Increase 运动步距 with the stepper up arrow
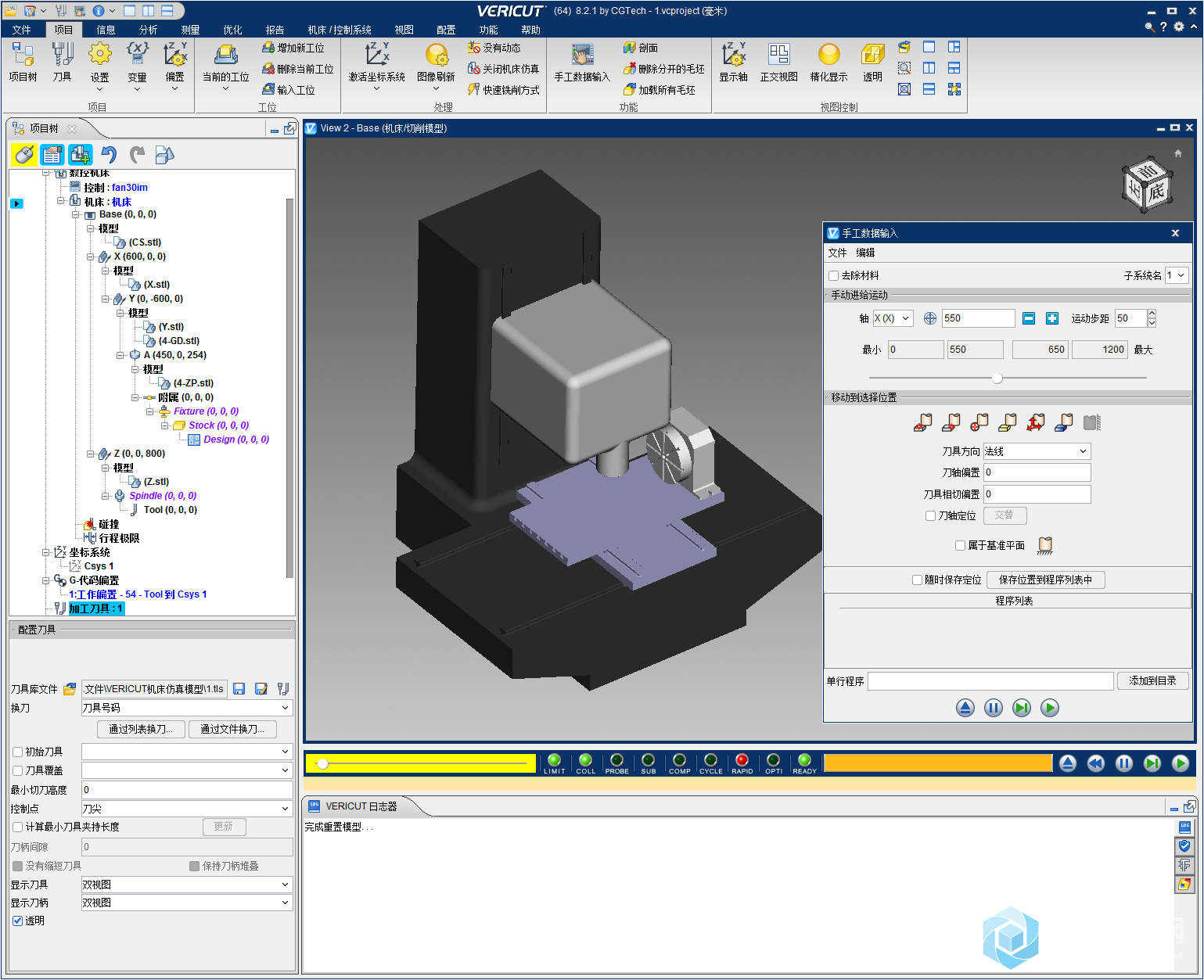 [1152, 314]
